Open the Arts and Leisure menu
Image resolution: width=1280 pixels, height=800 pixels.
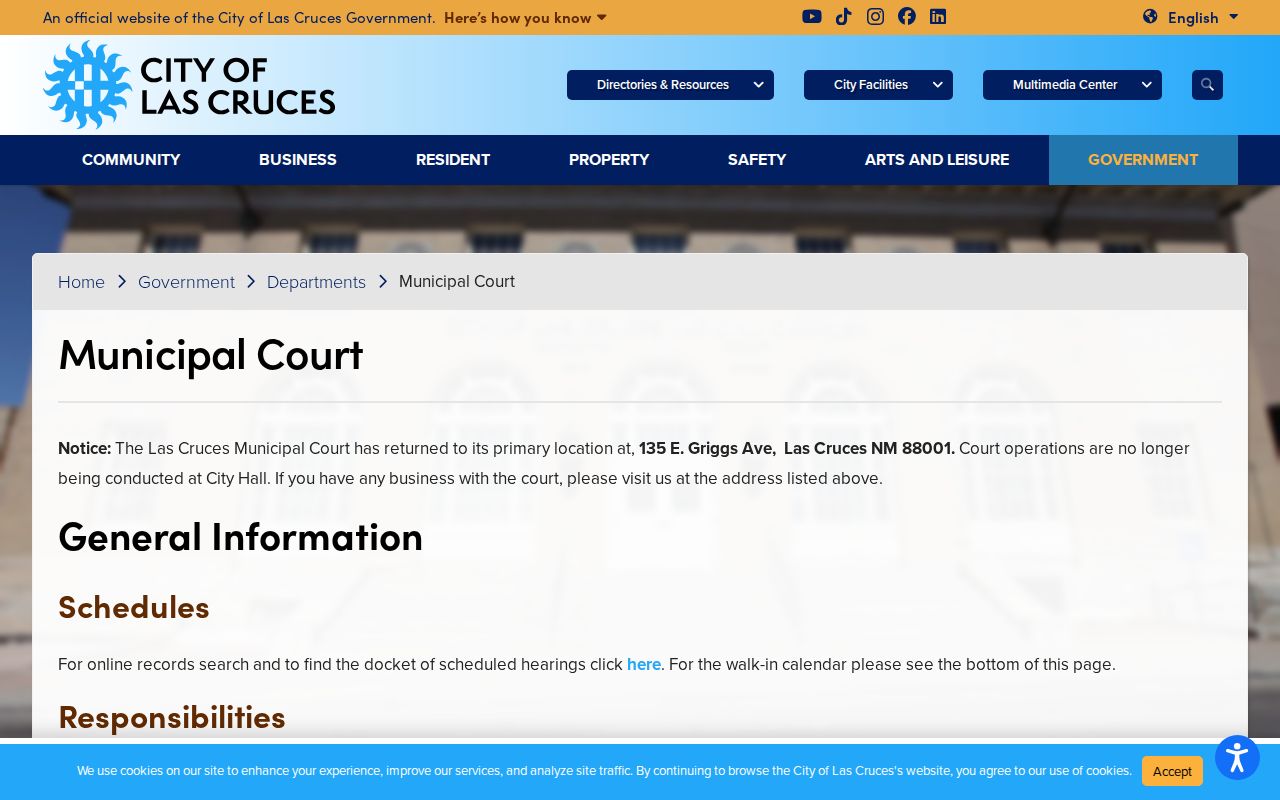click(937, 160)
